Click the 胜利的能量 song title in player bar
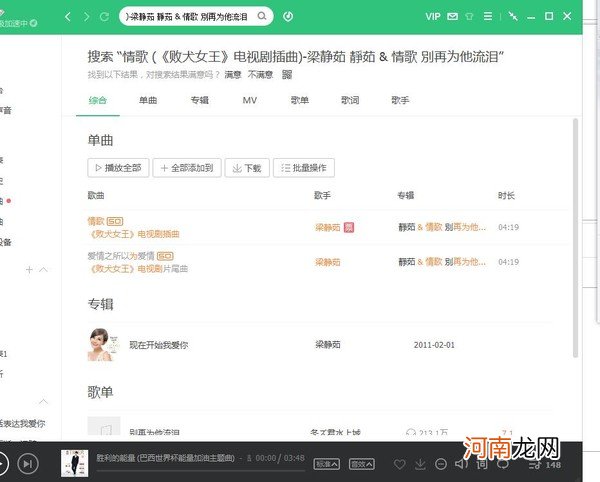This screenshot has width=600, height=482. click(x=165, y=458)
